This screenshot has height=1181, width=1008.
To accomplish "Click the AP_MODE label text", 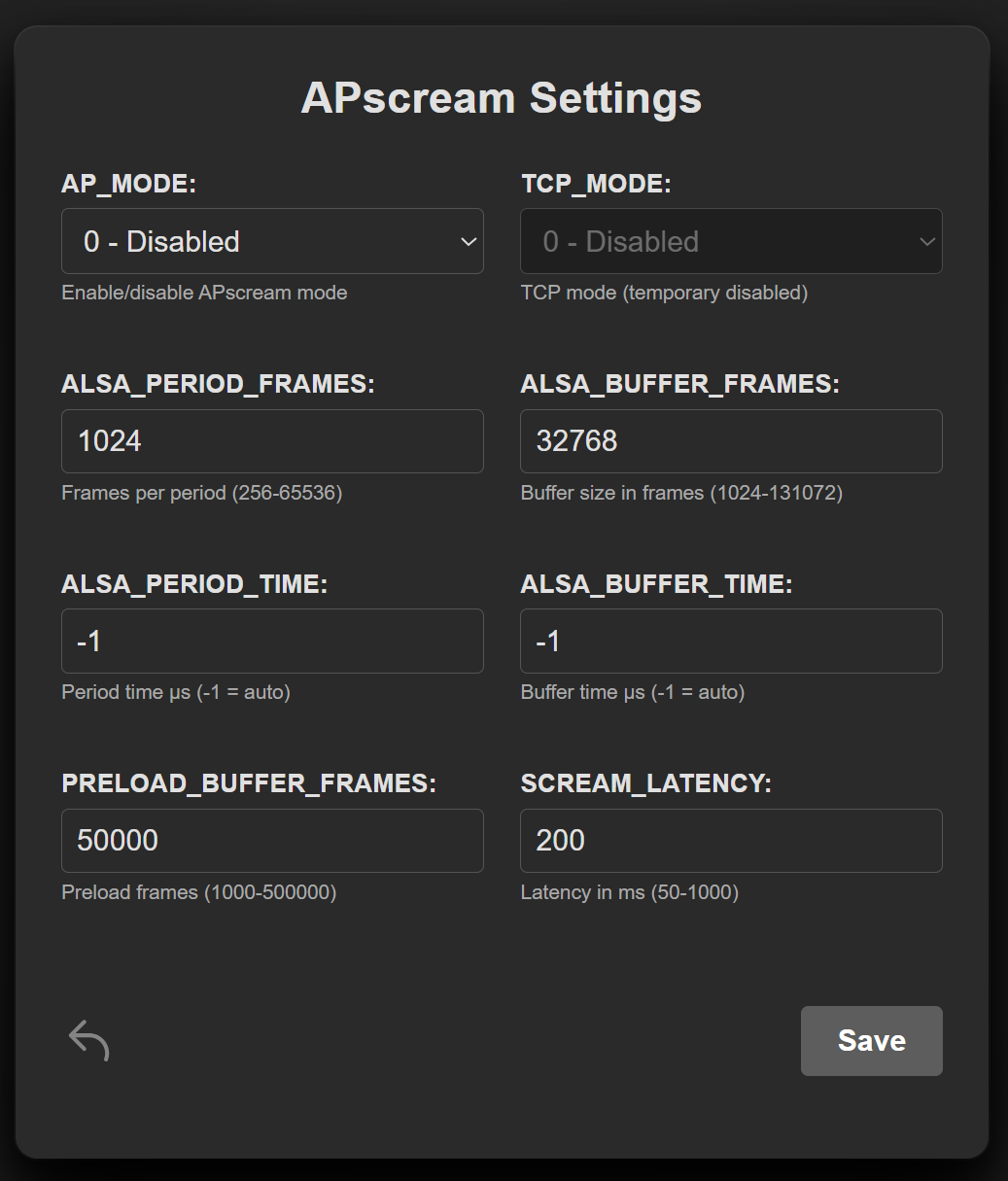I will tap(128, 184).
